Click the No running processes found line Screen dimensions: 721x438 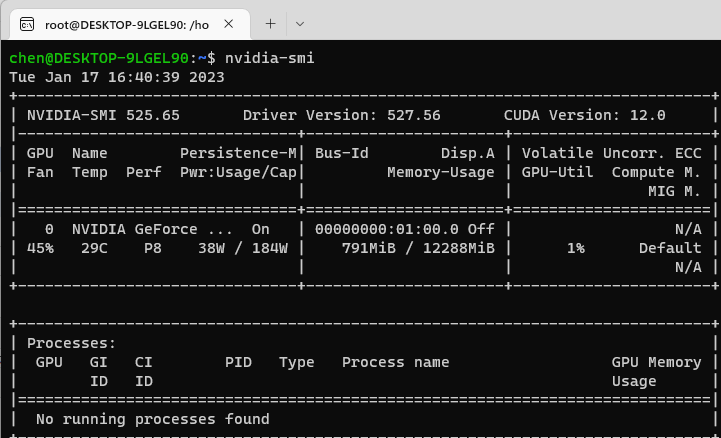(x=152, y=419)
